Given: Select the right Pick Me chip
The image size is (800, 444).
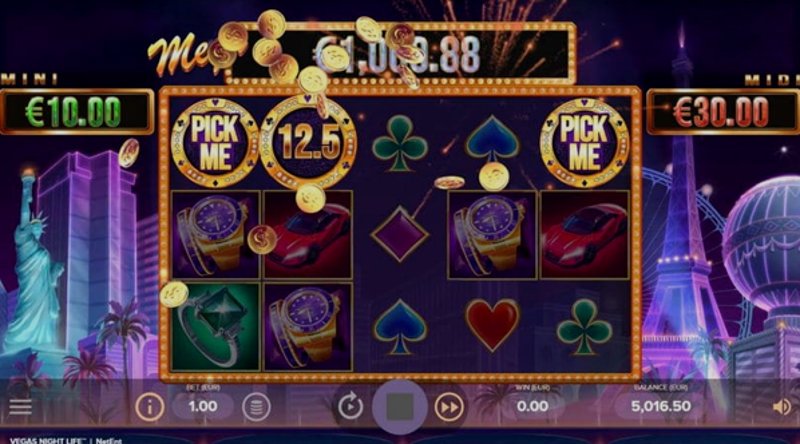Looking at the screenshot, I should [x=584, y=142].
